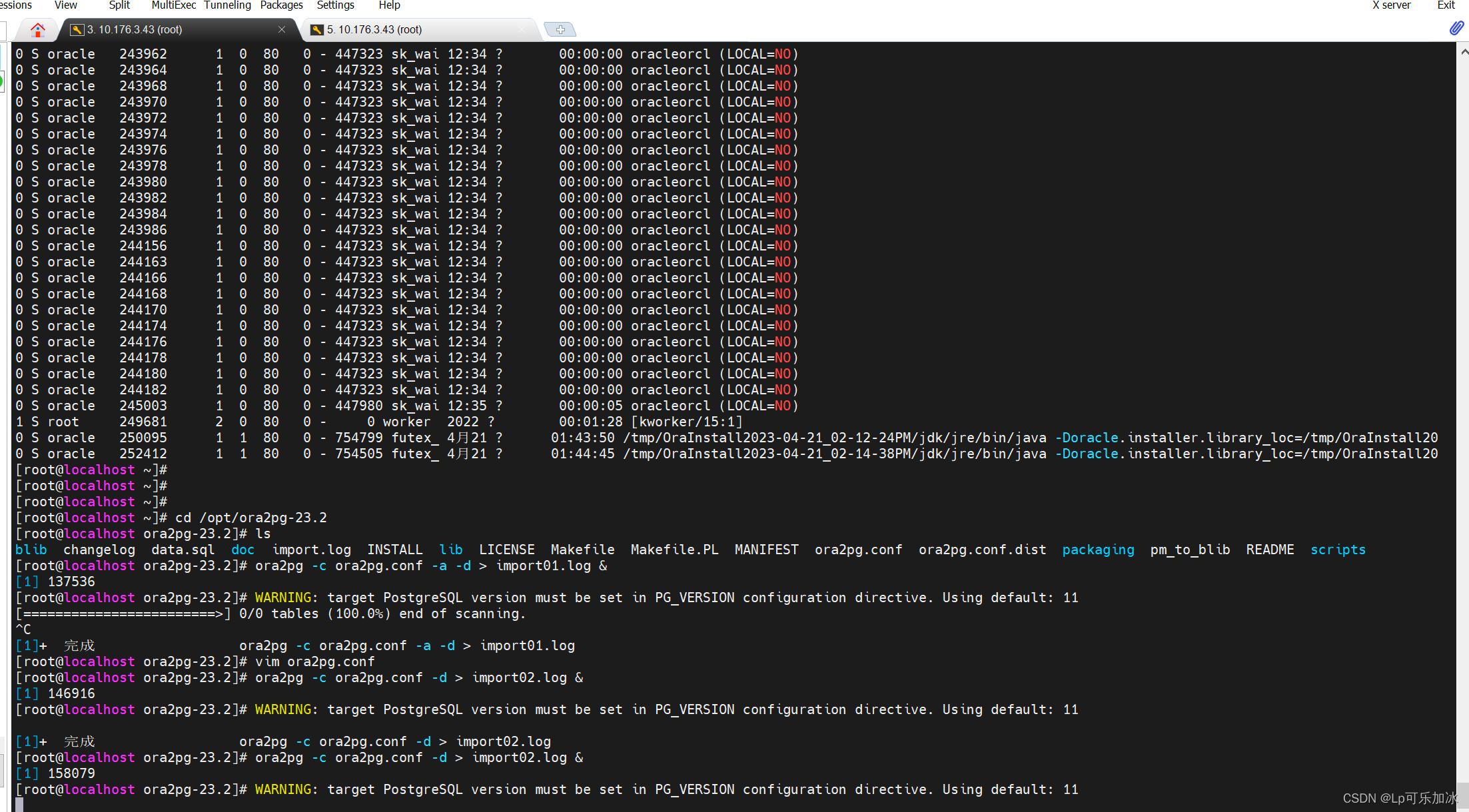Click 'changelog' in the ls output
This screenshot has height=812, width=1469.
[x=99, y=550]
